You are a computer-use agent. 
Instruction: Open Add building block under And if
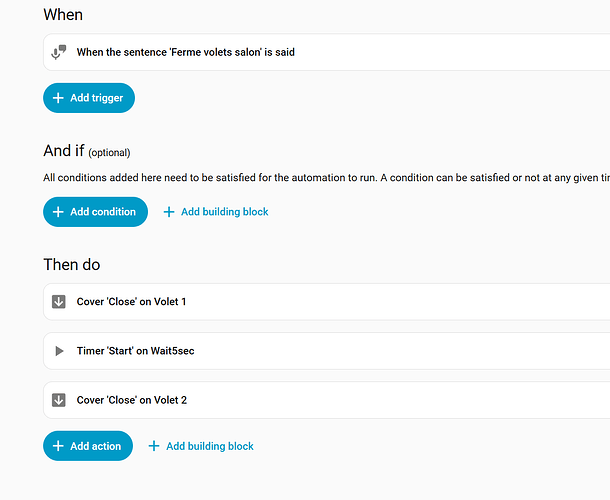point(224,212)
